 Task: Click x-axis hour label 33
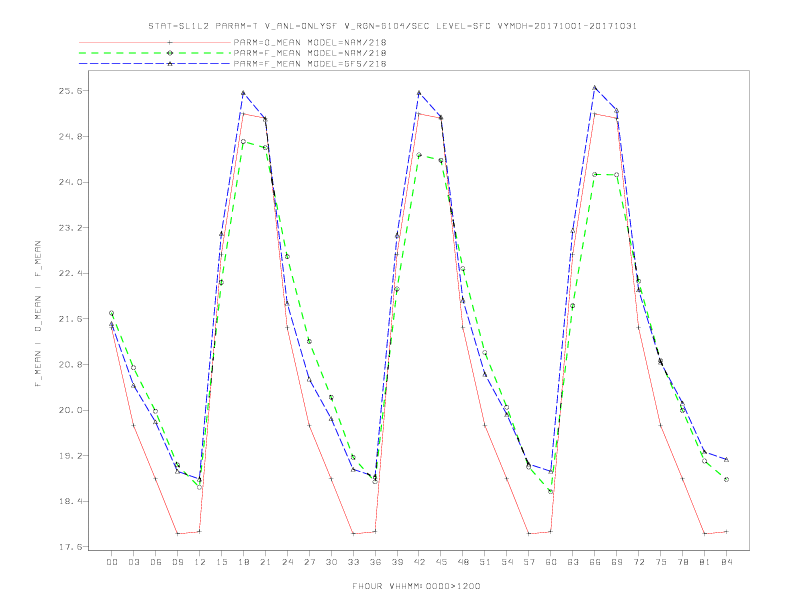(x=353, y=562)
